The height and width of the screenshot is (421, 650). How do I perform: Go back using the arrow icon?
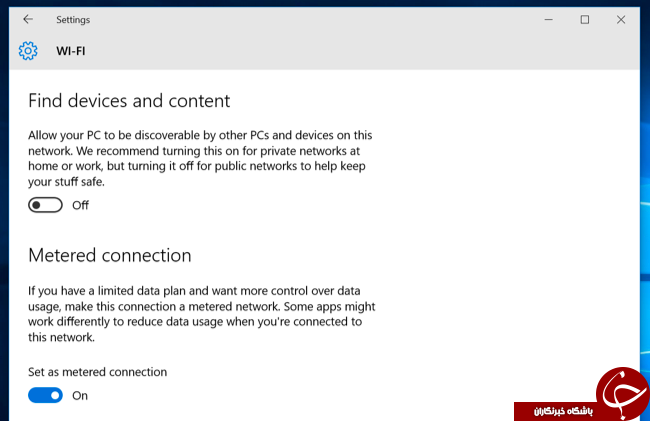[28, 19]
